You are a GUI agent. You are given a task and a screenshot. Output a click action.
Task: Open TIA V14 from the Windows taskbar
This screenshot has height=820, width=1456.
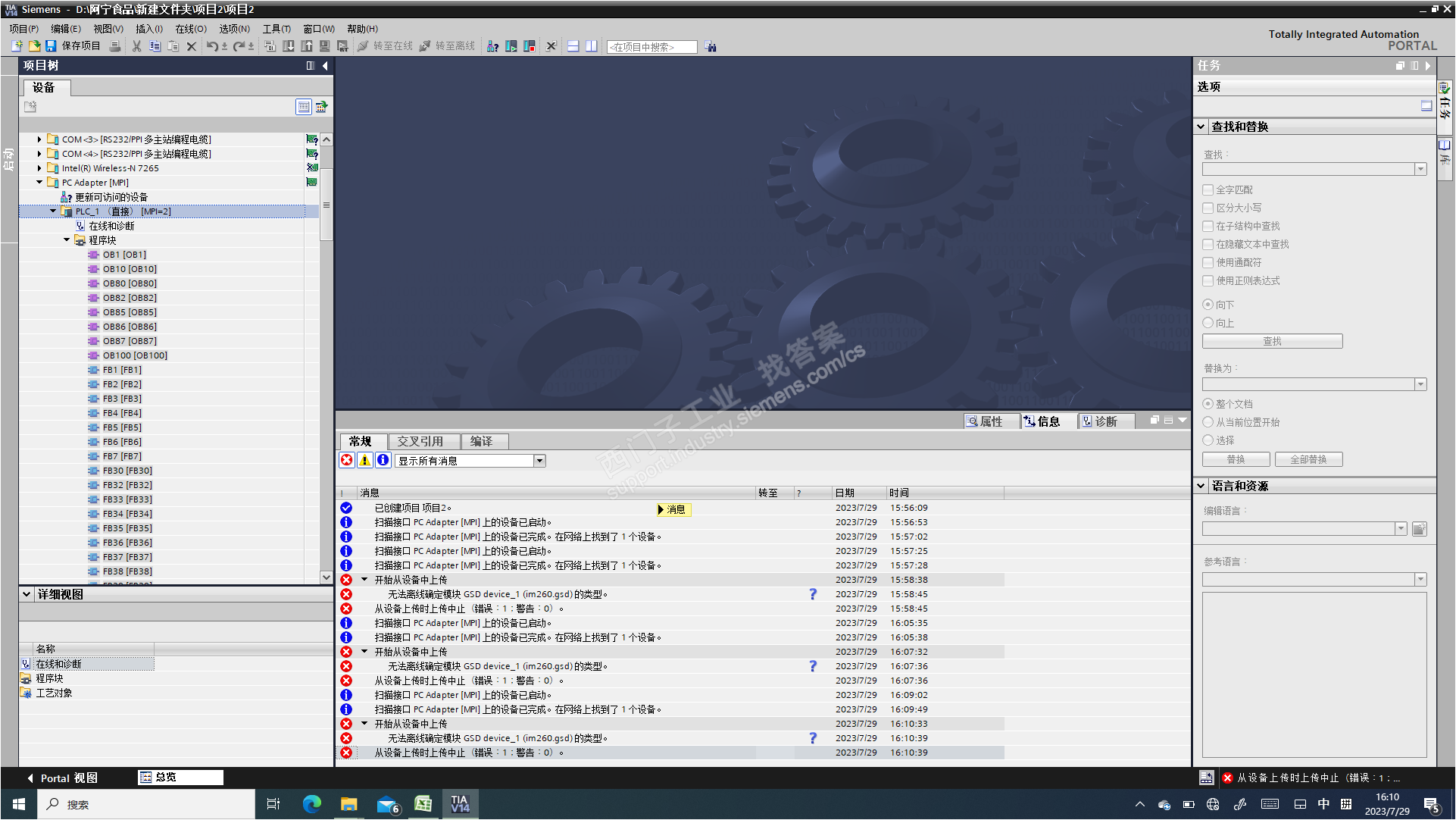[x=460, y=804]
